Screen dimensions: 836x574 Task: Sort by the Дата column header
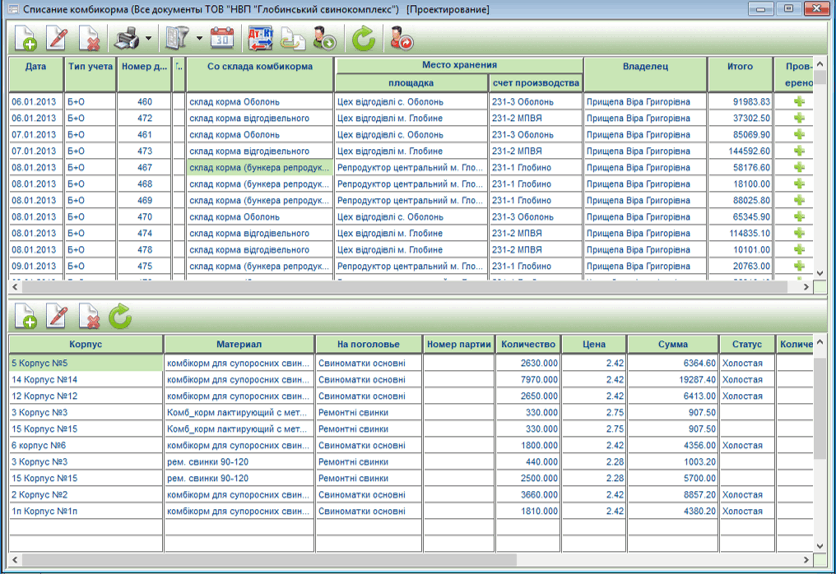(x=36, y=67)
